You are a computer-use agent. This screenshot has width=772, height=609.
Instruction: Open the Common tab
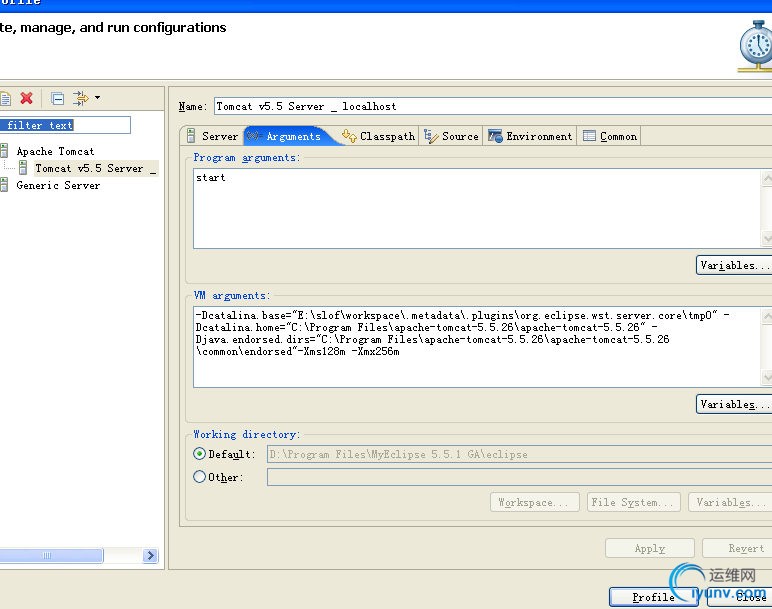pyautogui.click(x=610, y=136)
